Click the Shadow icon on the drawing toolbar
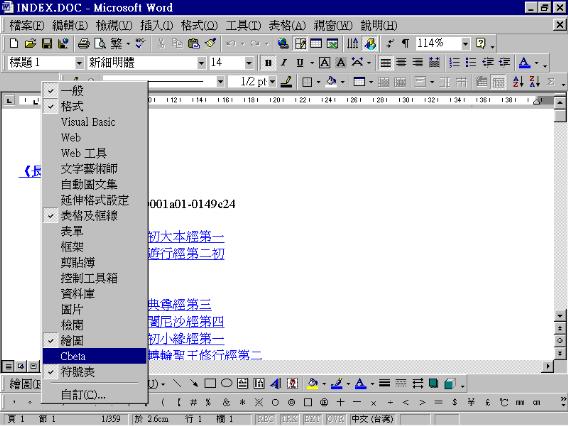Screen dimensions: 568x426 tap(433, 384)
